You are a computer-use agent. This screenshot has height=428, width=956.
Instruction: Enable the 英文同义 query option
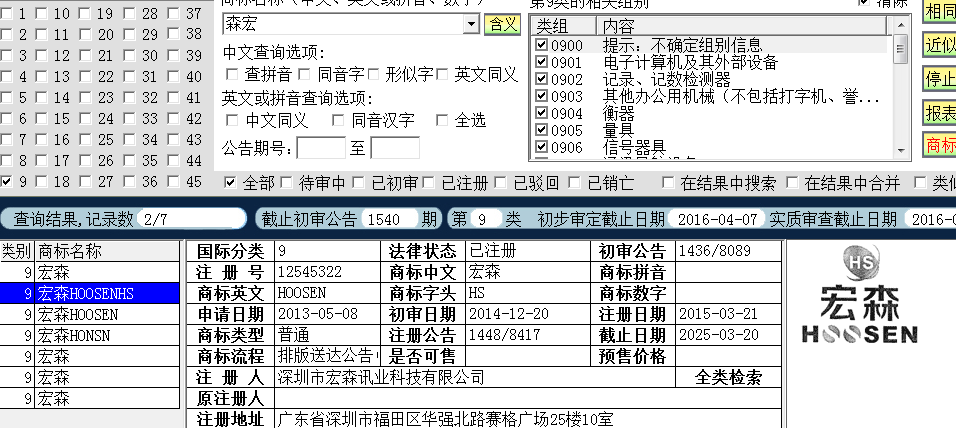coord(442,74)
